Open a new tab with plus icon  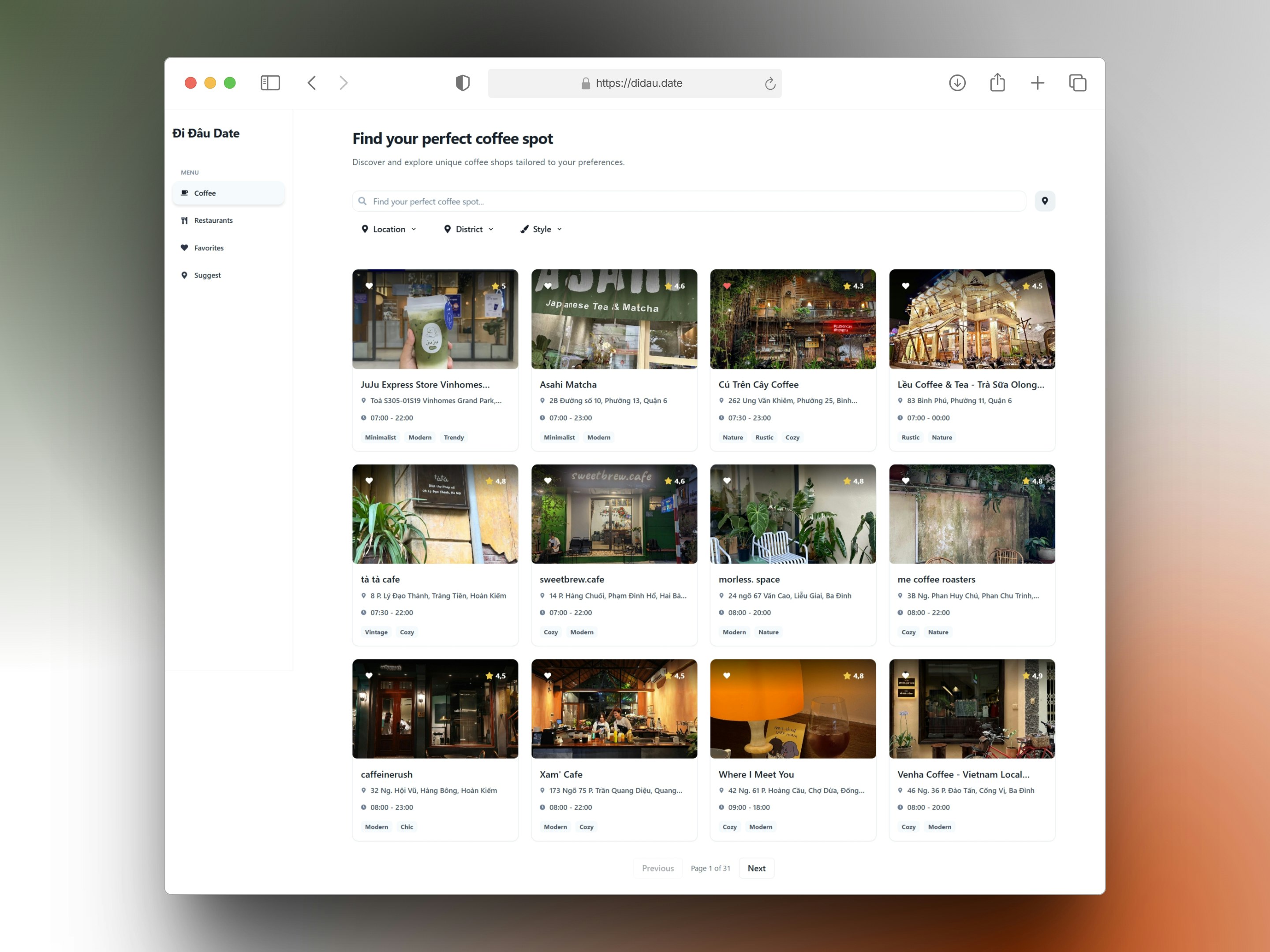(x=1038, y=82)
